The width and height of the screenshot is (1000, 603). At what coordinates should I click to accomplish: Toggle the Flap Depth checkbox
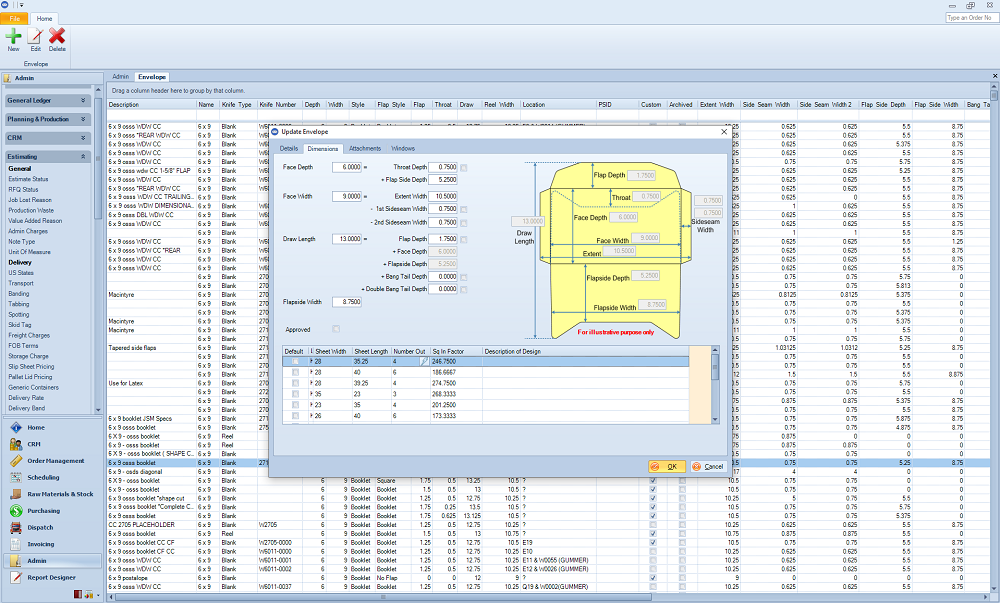coord(464,240)
